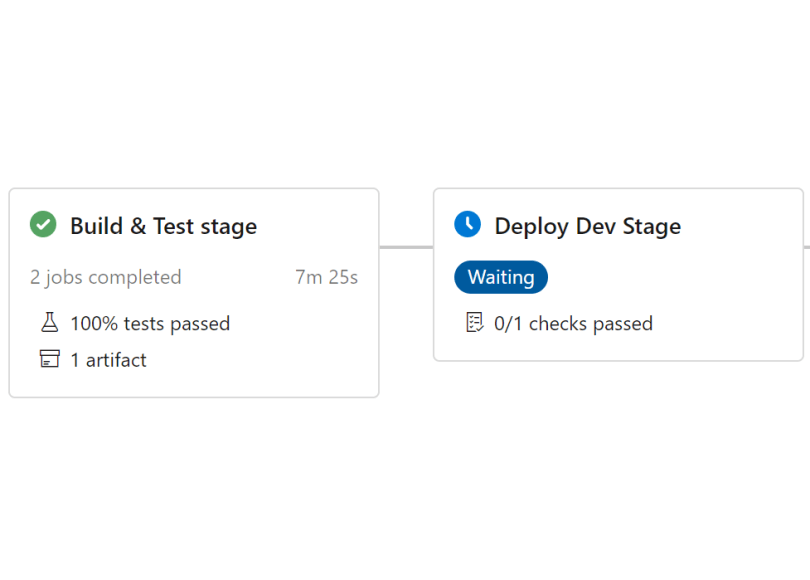Screen dimensions: 810x580
Task: Select the '2 jobs completed' text
Action: pos(106,277)
